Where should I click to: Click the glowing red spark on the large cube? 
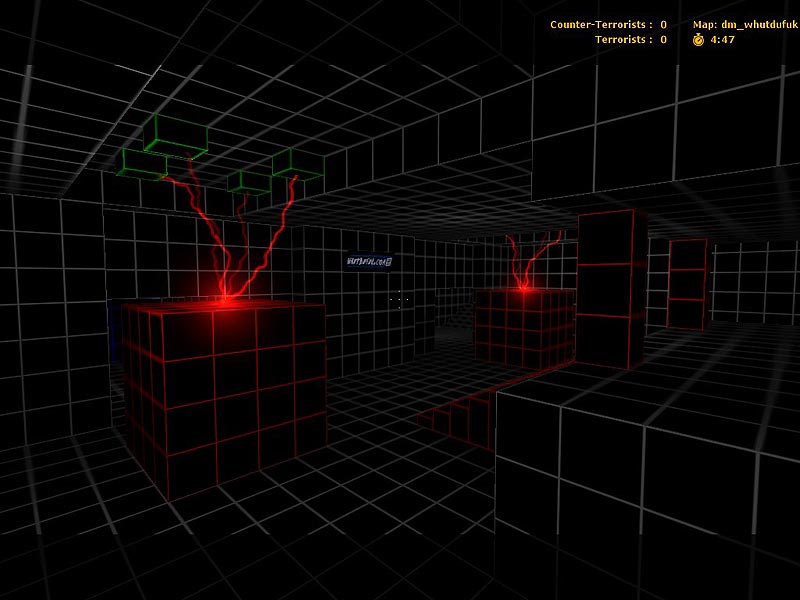(x=226, y=297)
